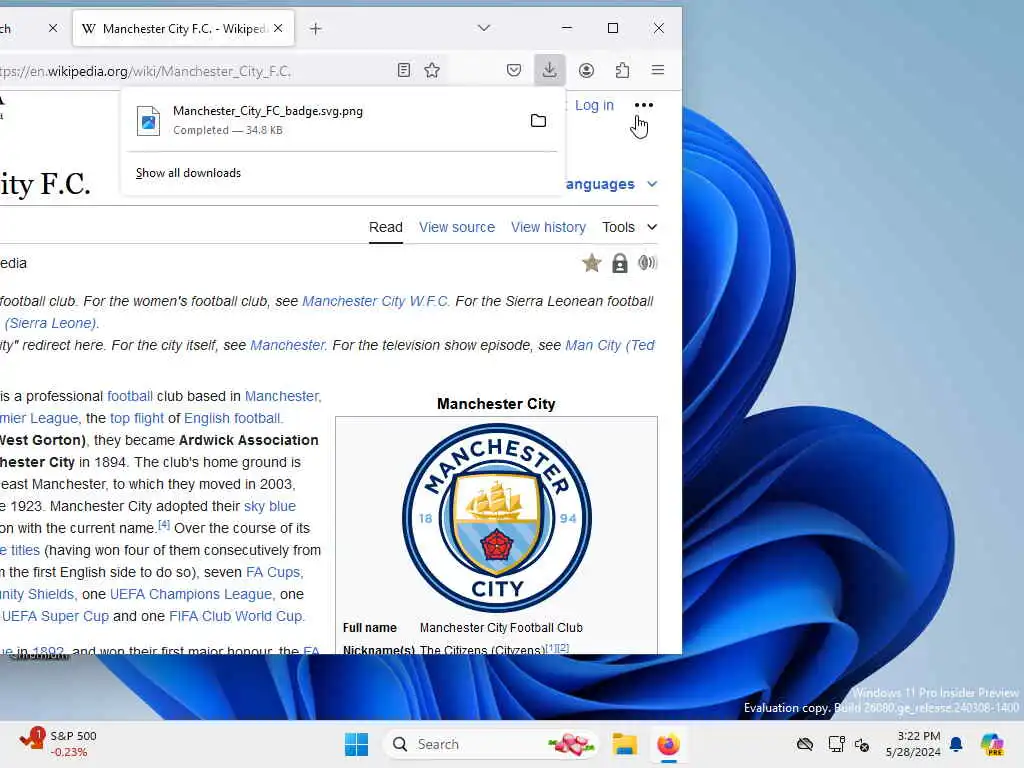Open Manchester City W.F.C. link

tap(376, 301)
